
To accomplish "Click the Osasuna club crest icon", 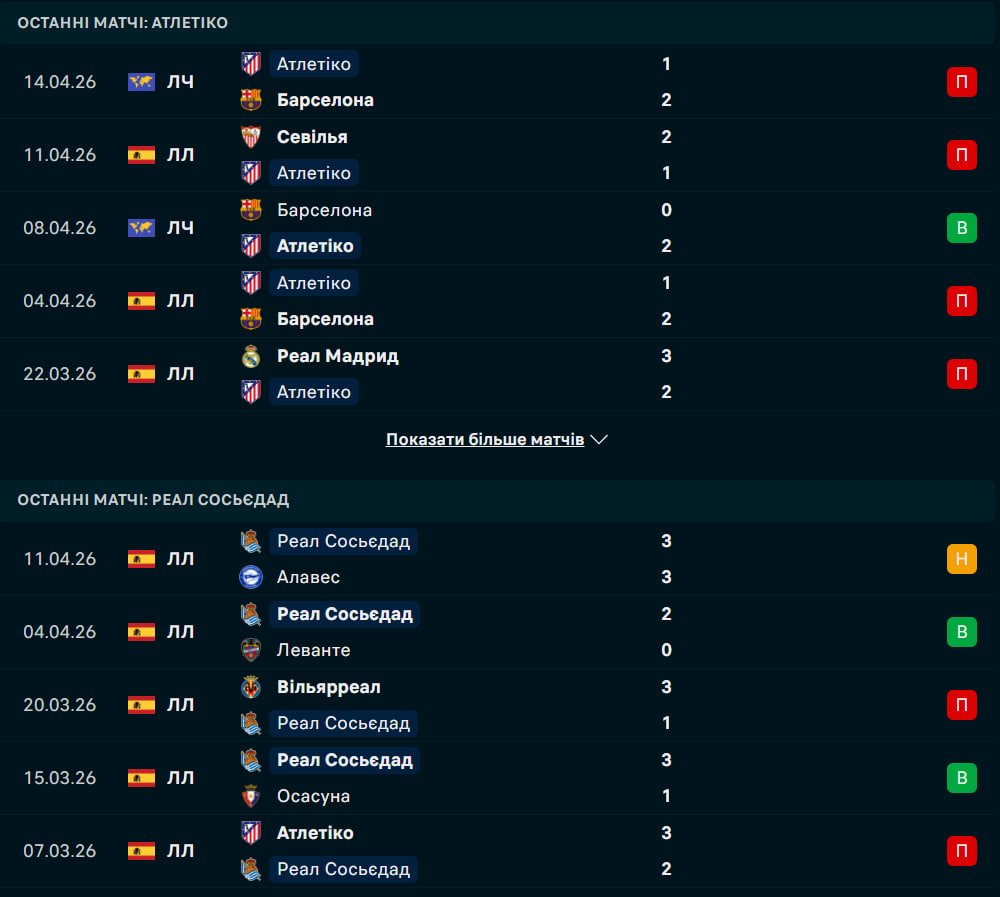I will [x=251, y=796].
